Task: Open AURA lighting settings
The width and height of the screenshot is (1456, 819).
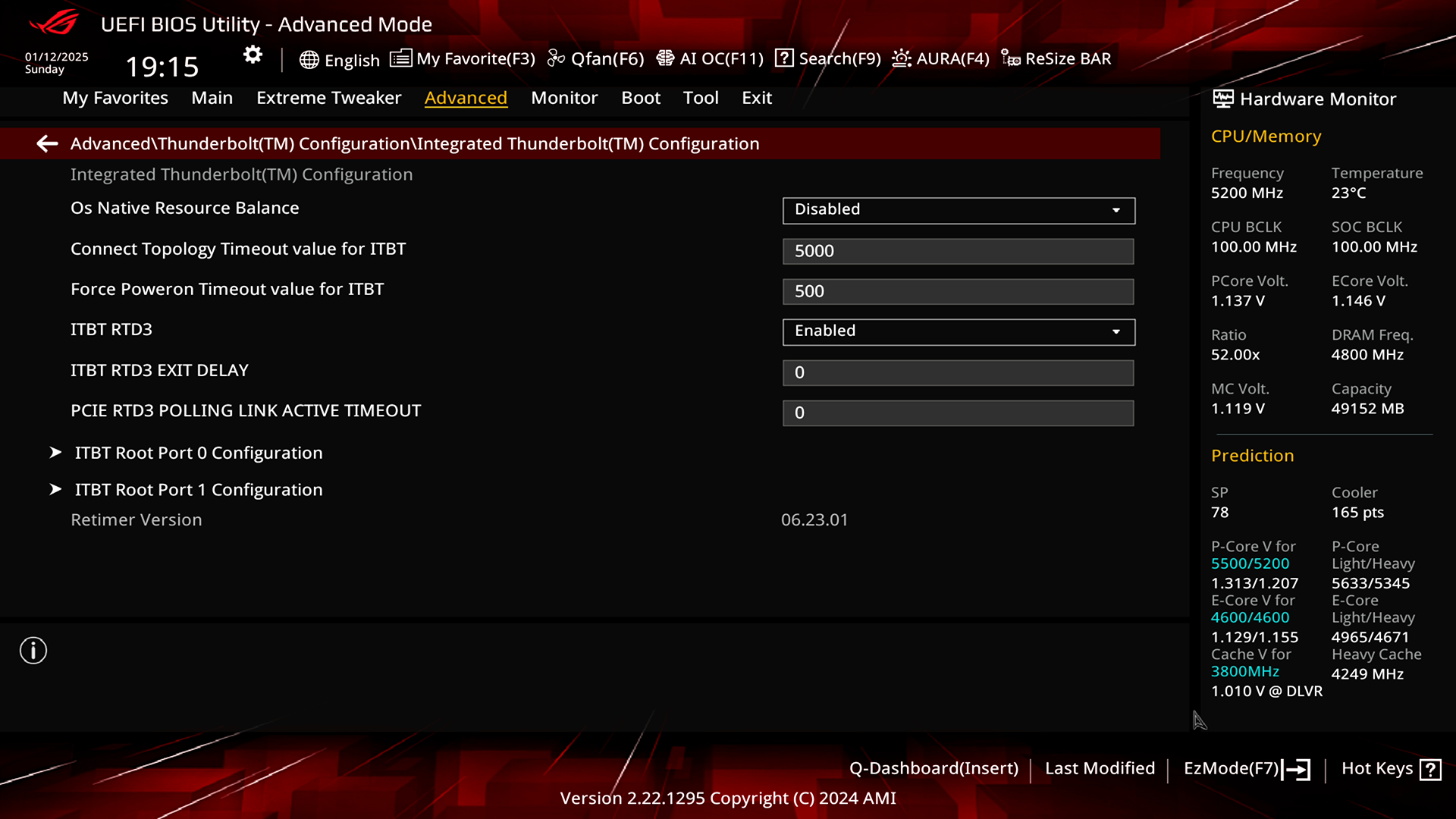Action: pyautogui.click(x=941, y=58)
